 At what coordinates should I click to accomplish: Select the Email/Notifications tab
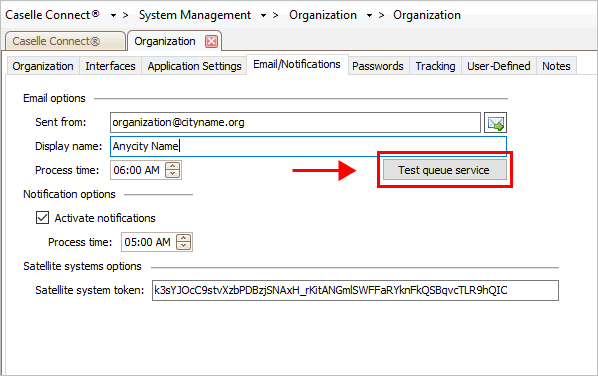point(297,64)
